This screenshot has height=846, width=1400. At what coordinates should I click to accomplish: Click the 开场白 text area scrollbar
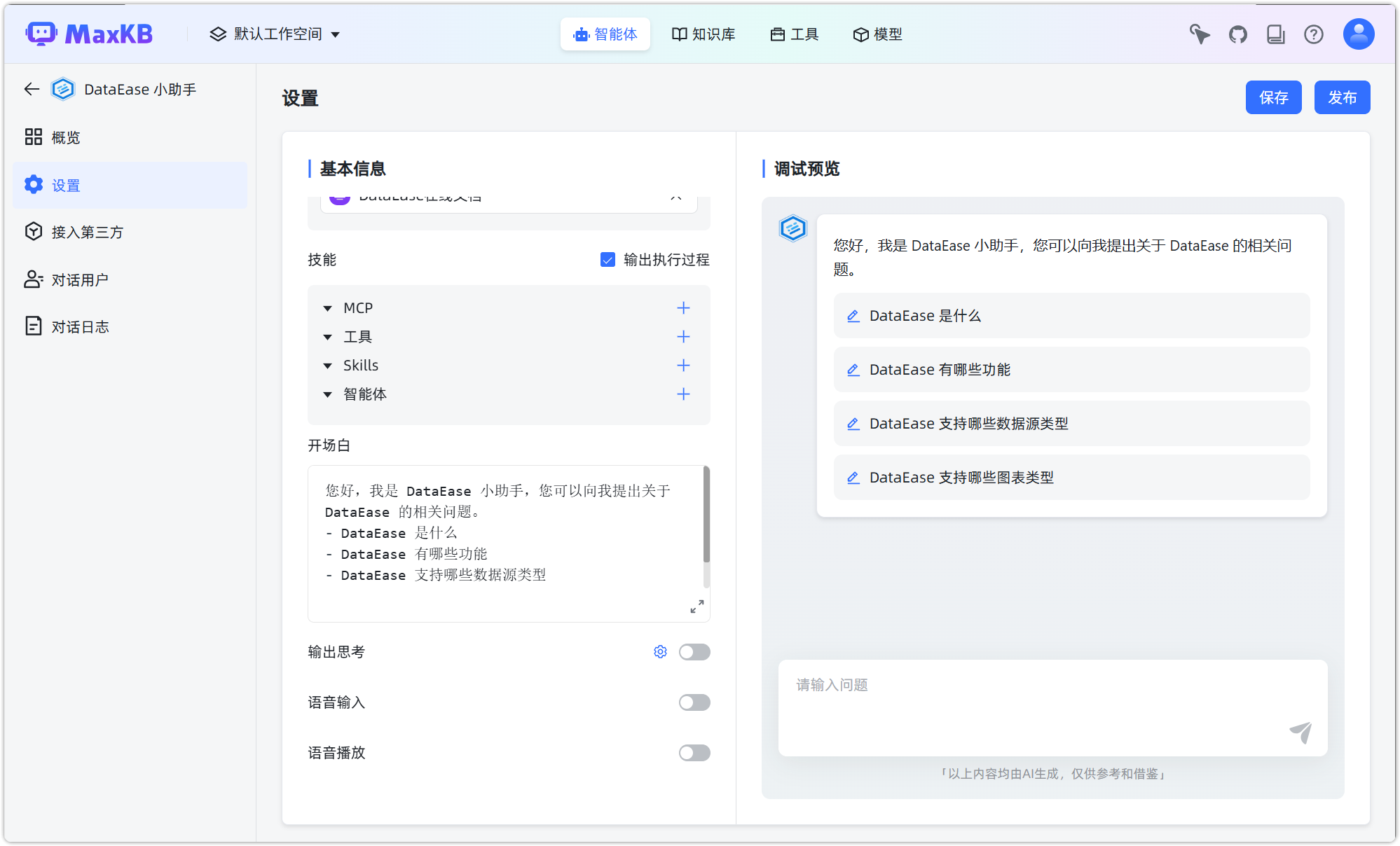tap(706, 515)
